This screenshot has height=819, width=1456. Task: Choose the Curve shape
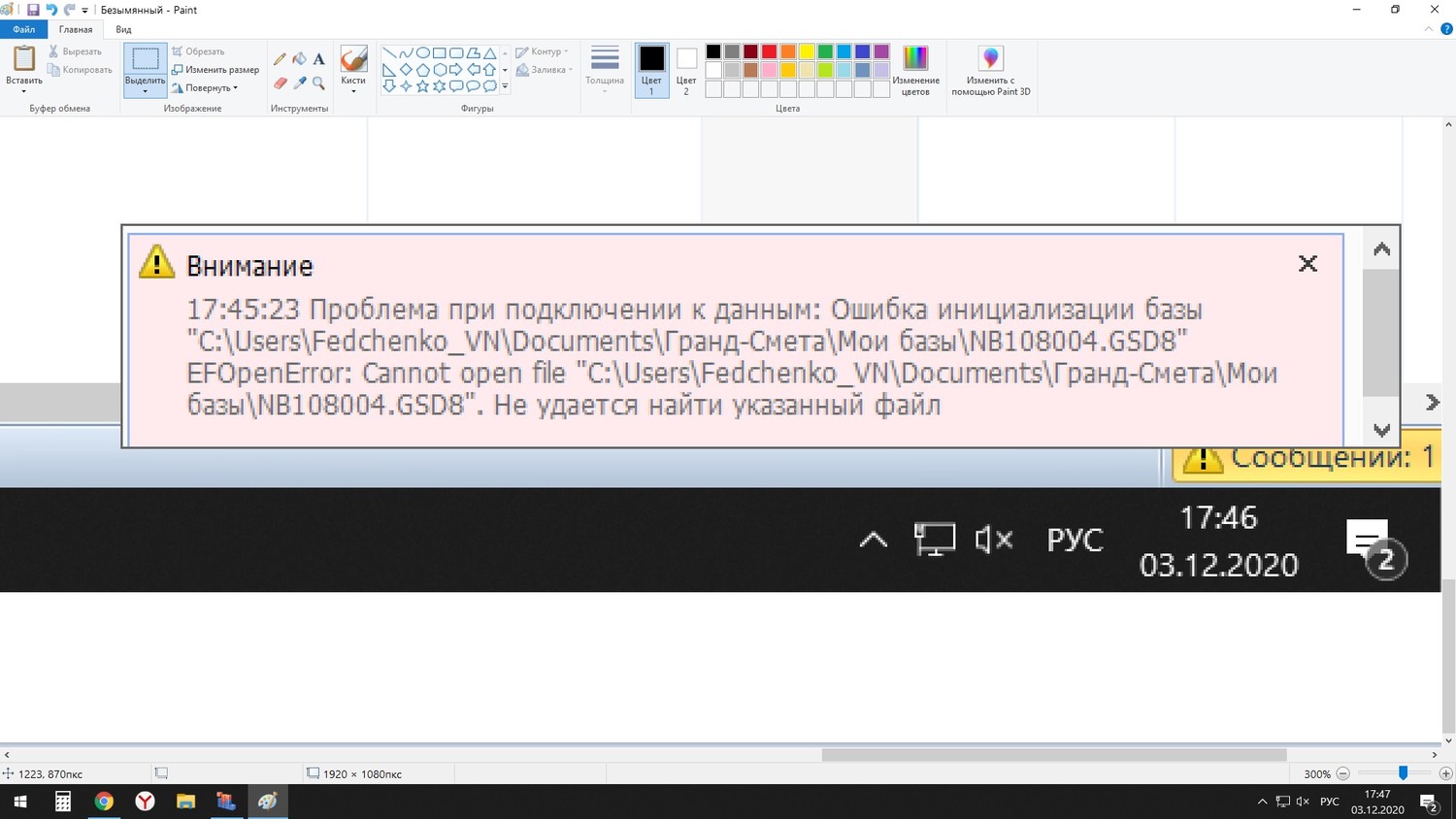tap(406, 53)
